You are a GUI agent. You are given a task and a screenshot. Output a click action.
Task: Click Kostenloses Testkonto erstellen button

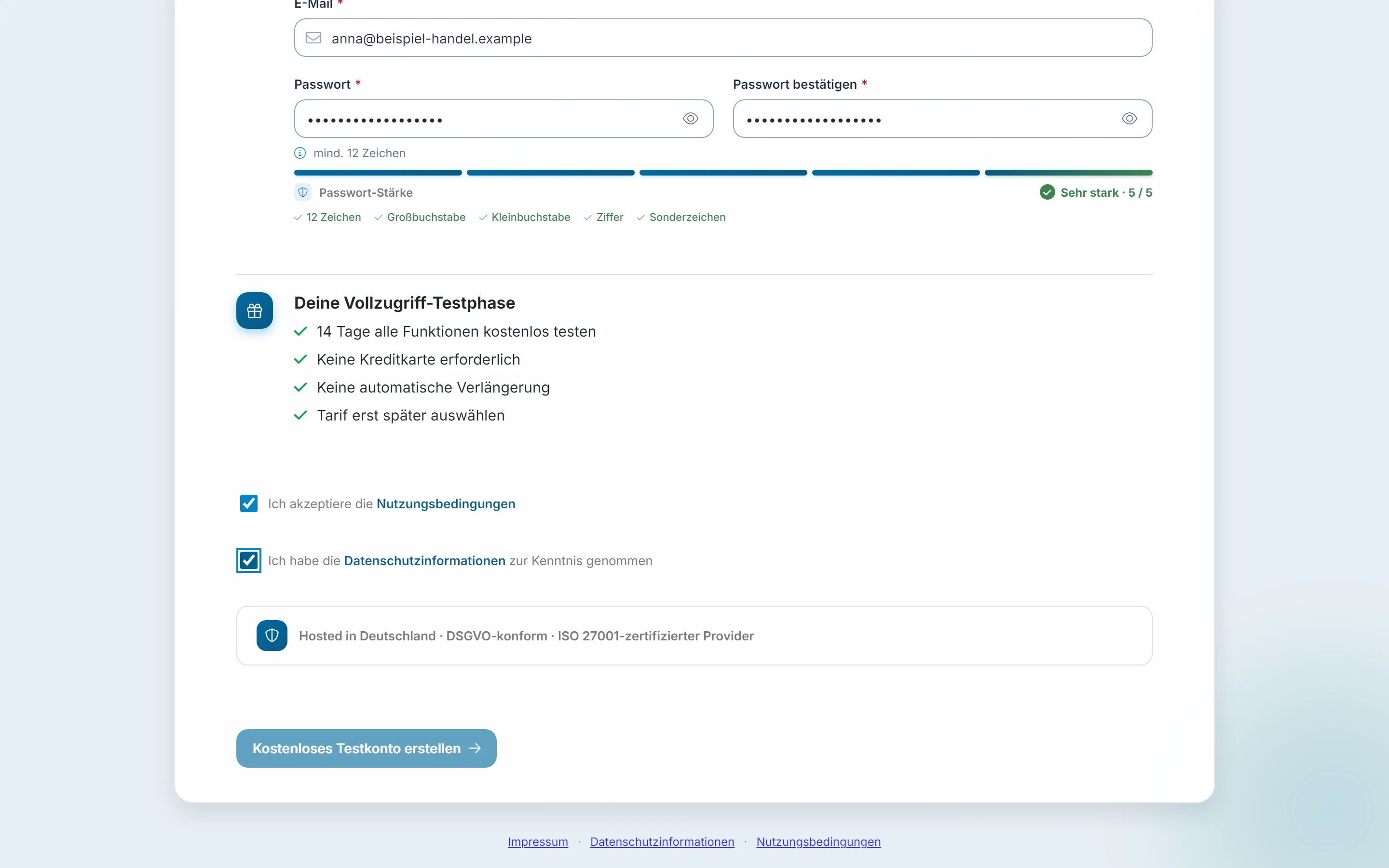pos(366,748)
